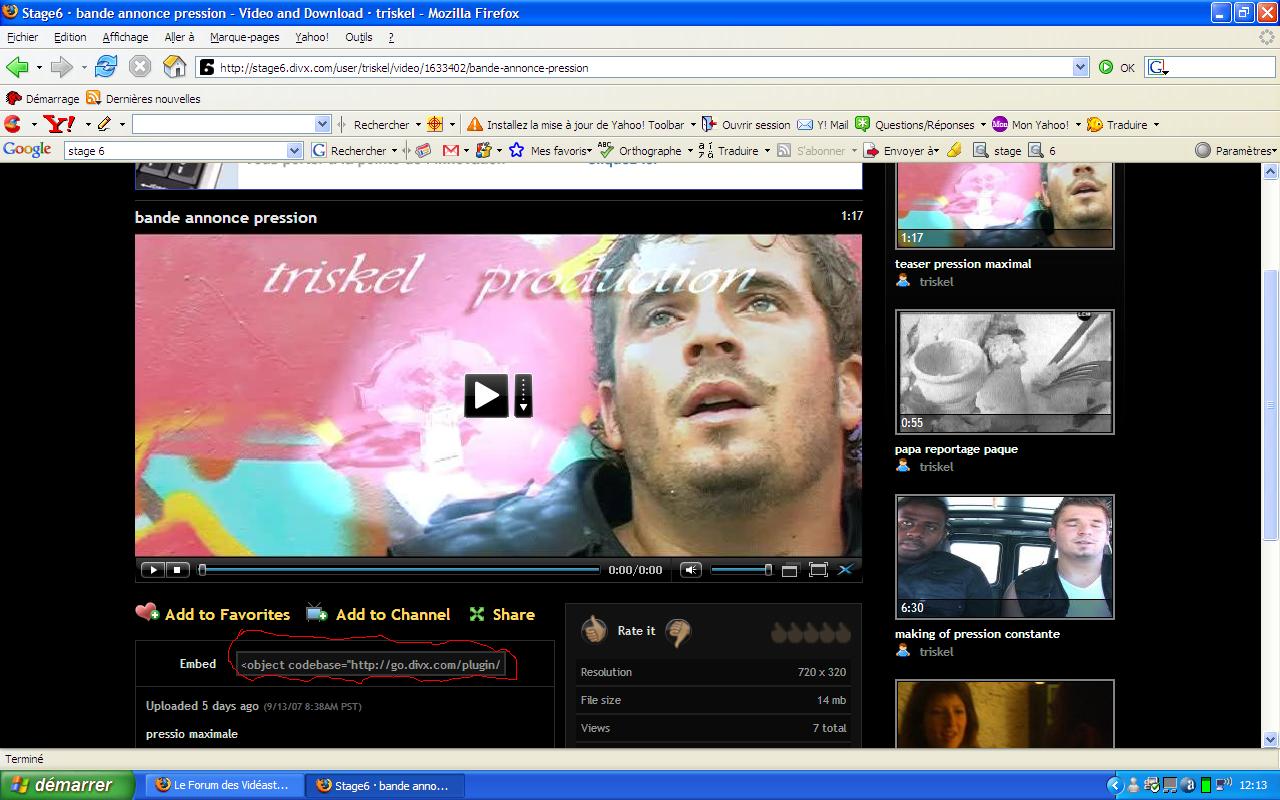Open the papa reportage paque thumbnail
Screen dimensions: 1280x800
1004,372
